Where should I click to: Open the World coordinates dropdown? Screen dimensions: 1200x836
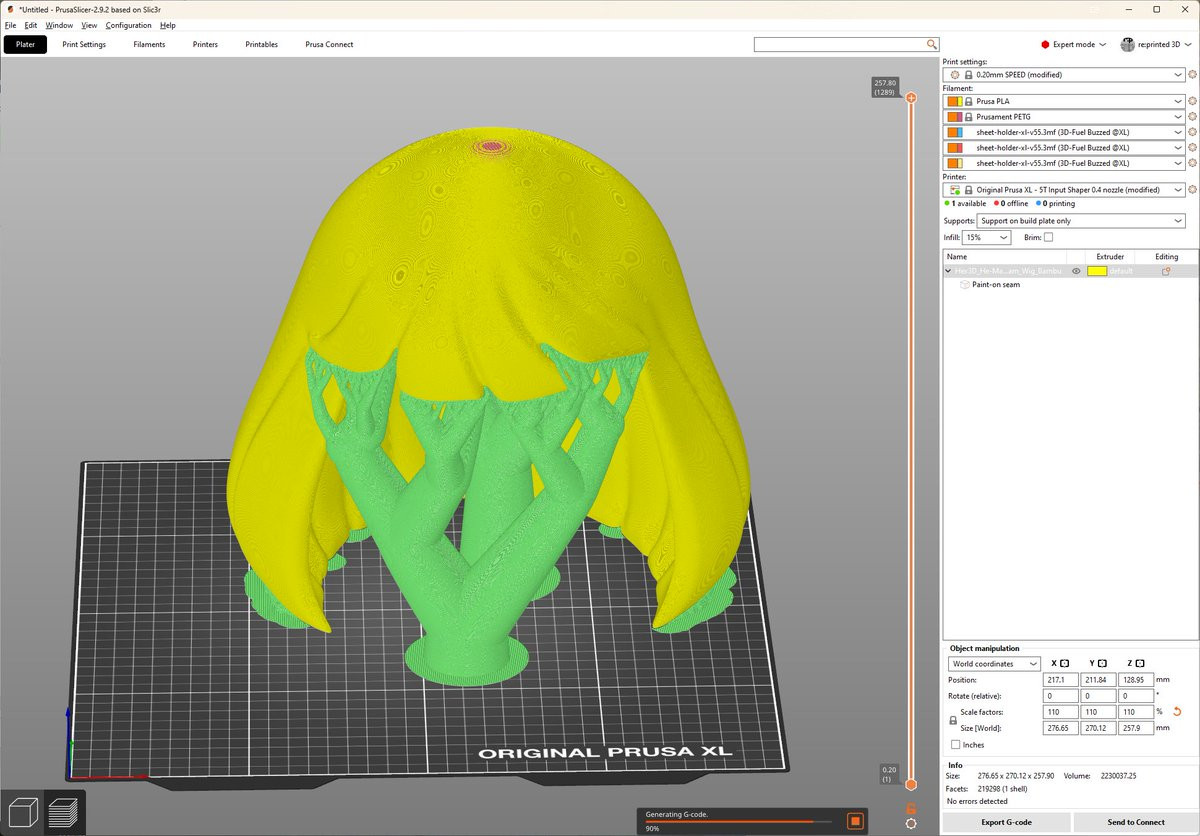point(994,664)
